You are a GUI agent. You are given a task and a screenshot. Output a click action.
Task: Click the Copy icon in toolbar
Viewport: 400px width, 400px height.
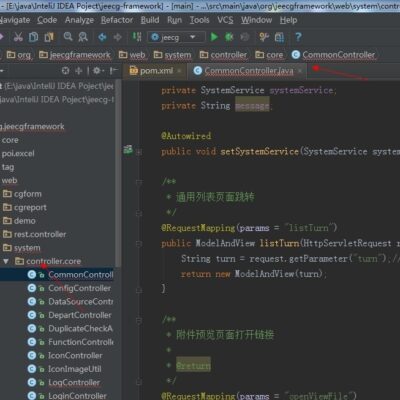33,37
